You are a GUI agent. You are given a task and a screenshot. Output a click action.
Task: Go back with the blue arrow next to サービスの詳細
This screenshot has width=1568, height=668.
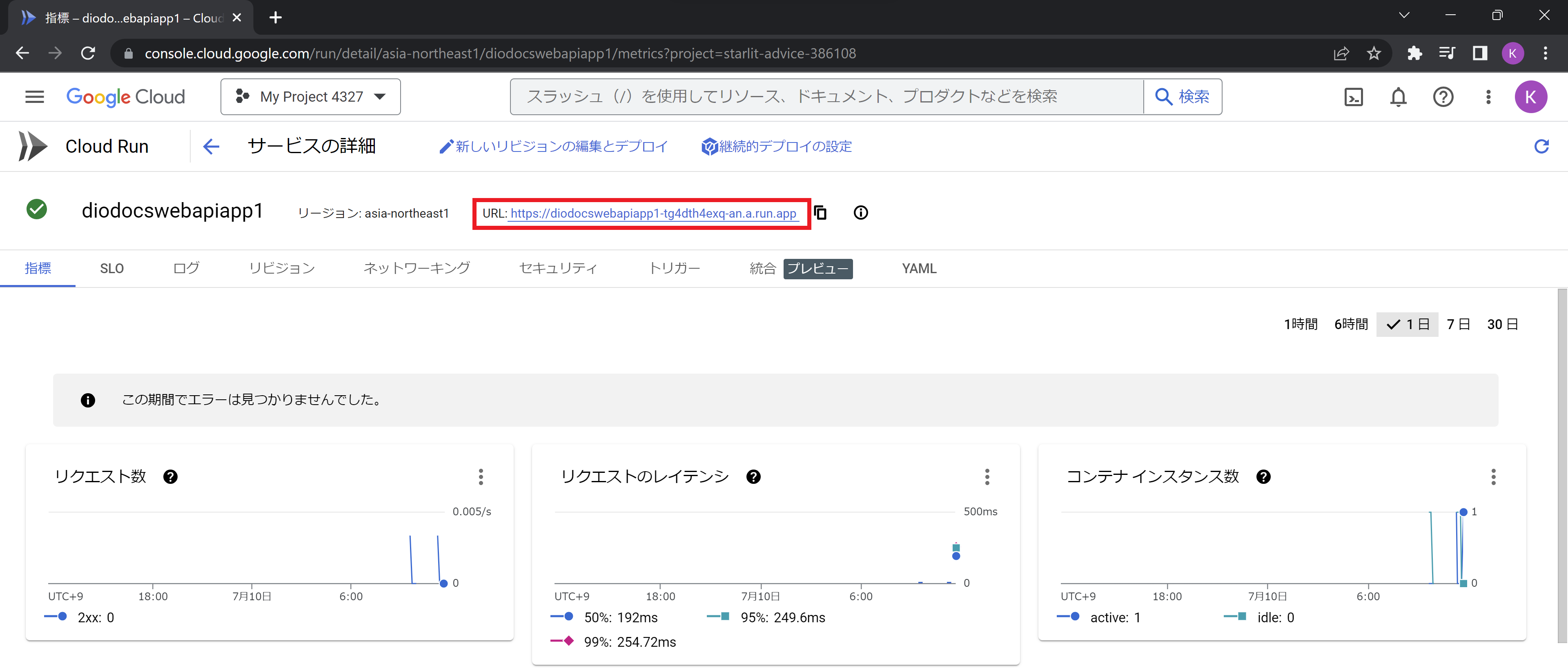(x=211, y=146)
